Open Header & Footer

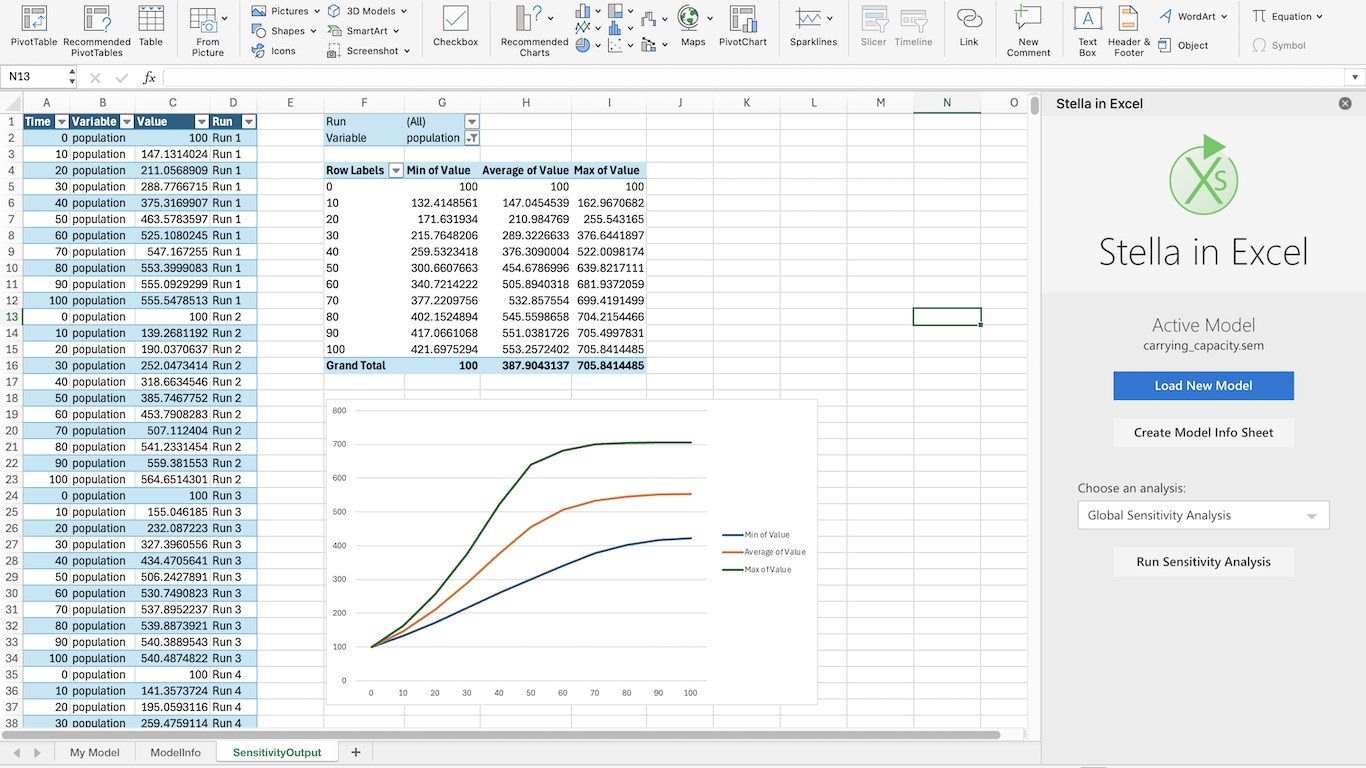point(1129,30)
